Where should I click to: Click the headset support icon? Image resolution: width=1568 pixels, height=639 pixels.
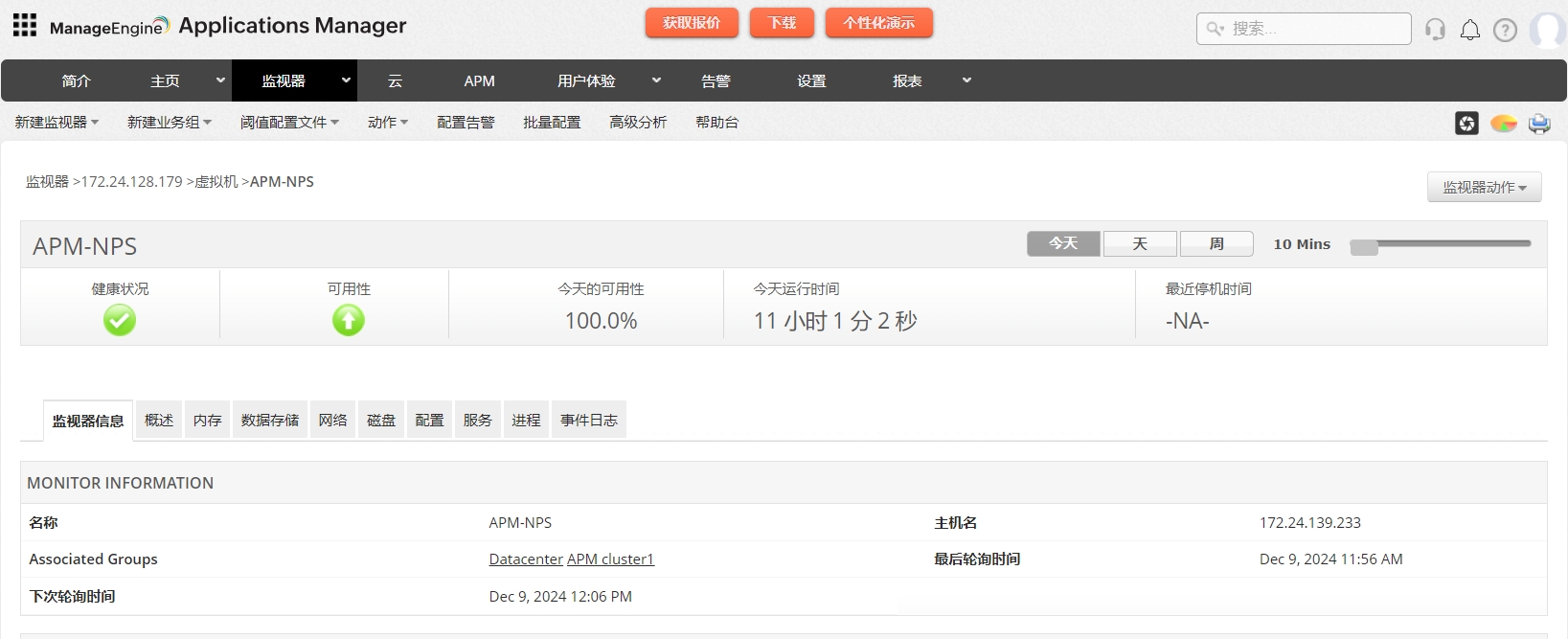(x=1435, y=30)
